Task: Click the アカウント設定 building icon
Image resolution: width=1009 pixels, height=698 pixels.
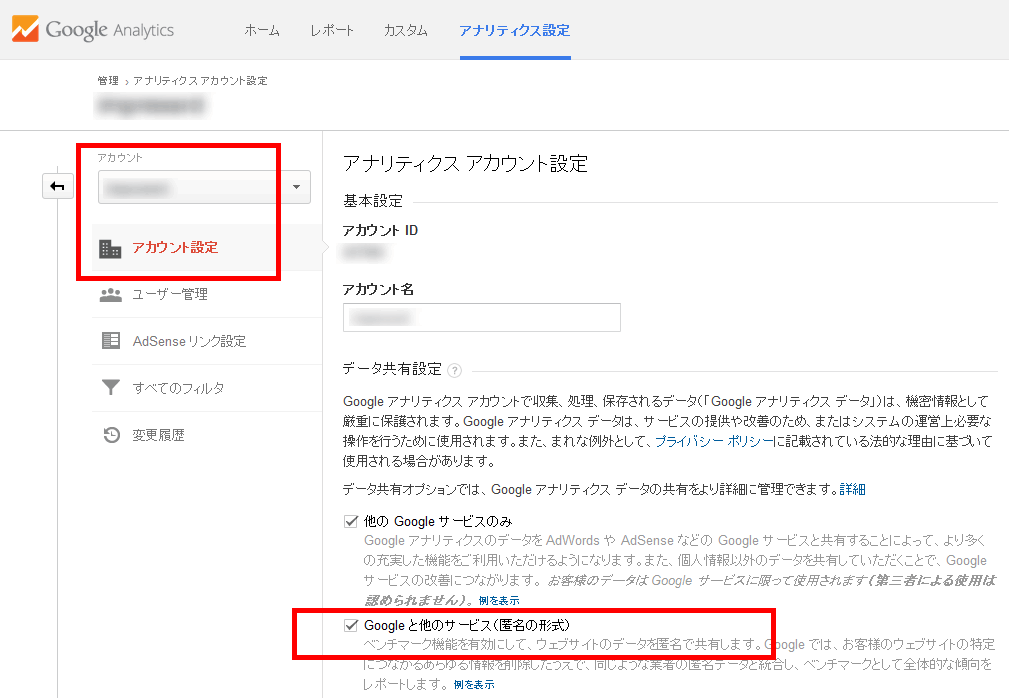Action: click(x=110, y=248)
